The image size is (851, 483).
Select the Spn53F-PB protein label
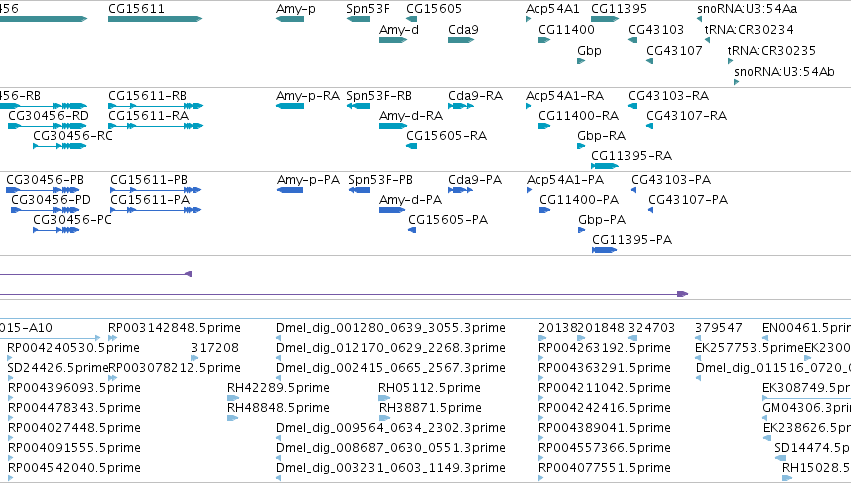[x=380, y=180]
